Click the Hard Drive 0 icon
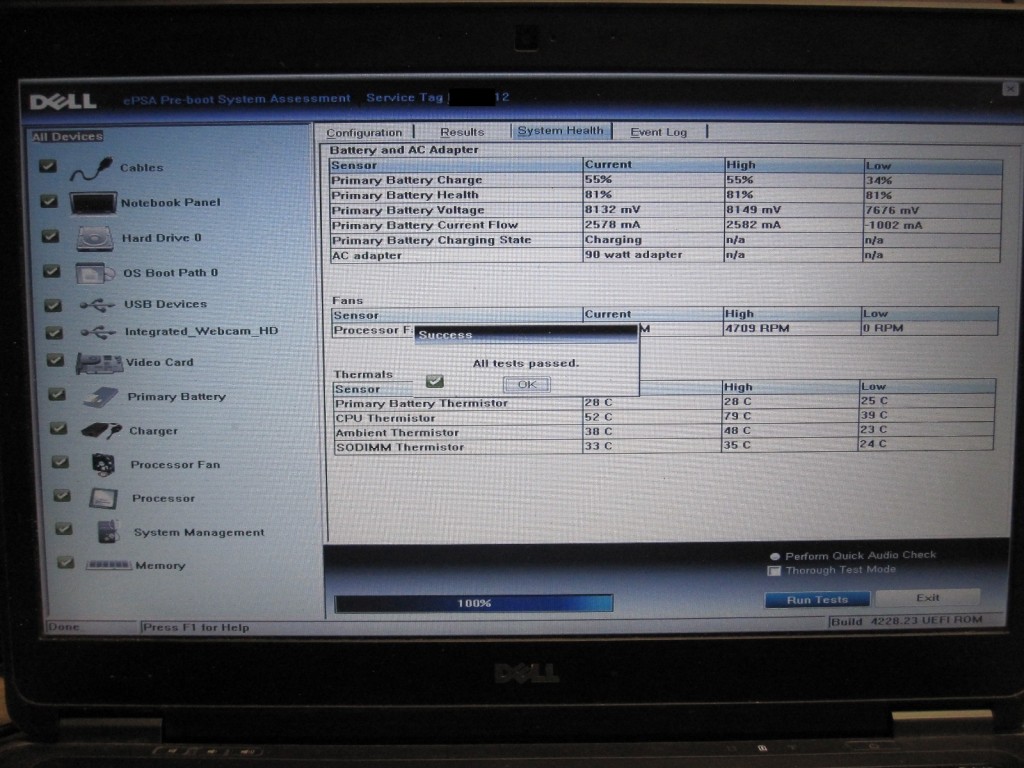The height and width of the screenshot is (768, 1024). 95,238
